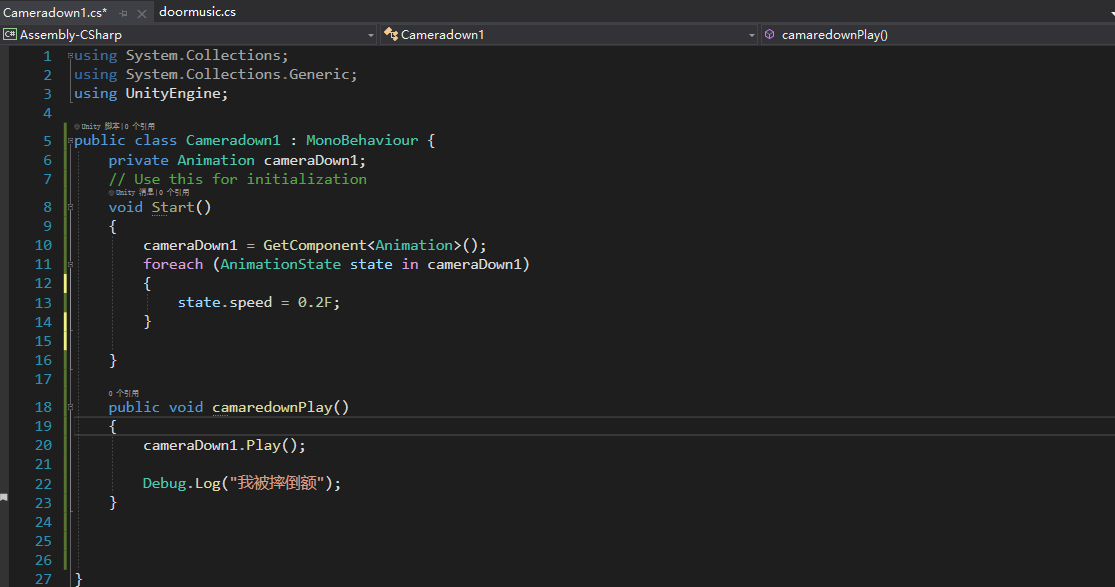Click the 'Use this for initialization' comment

[238, 179]
